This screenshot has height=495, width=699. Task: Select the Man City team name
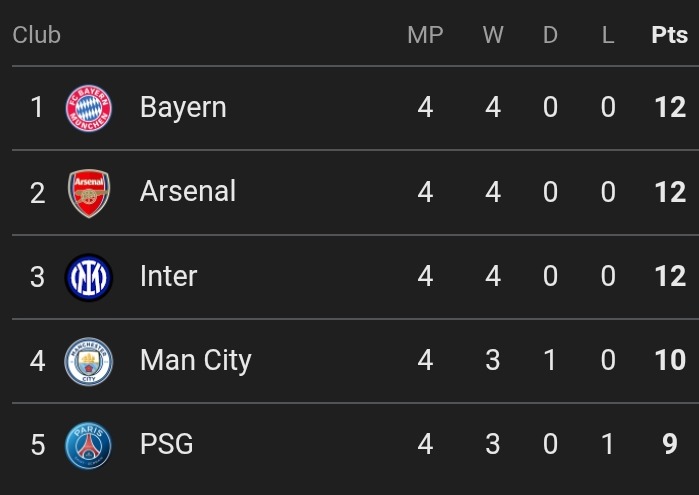[x=196, y=360]
